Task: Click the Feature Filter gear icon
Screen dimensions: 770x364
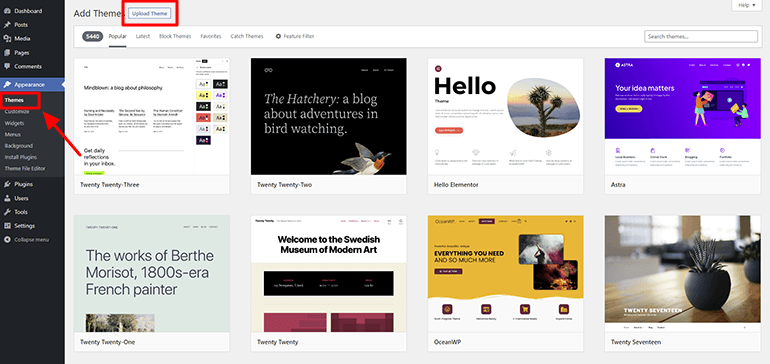Action: (278, 36)
